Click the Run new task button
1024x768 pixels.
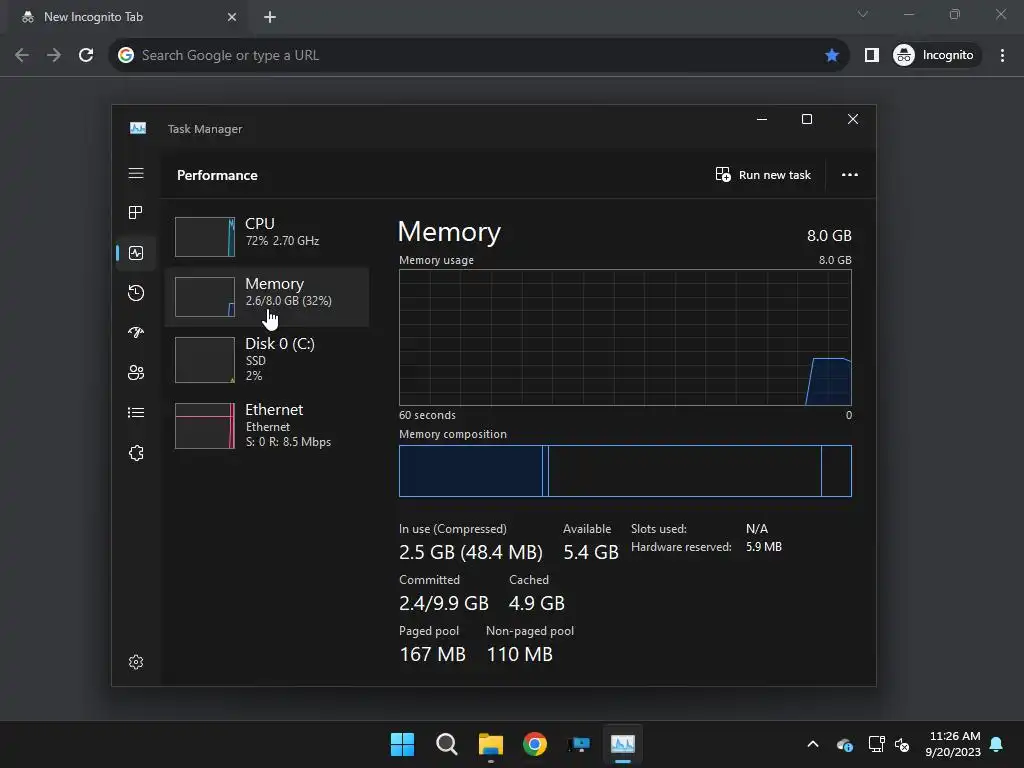tap(763, 175)
